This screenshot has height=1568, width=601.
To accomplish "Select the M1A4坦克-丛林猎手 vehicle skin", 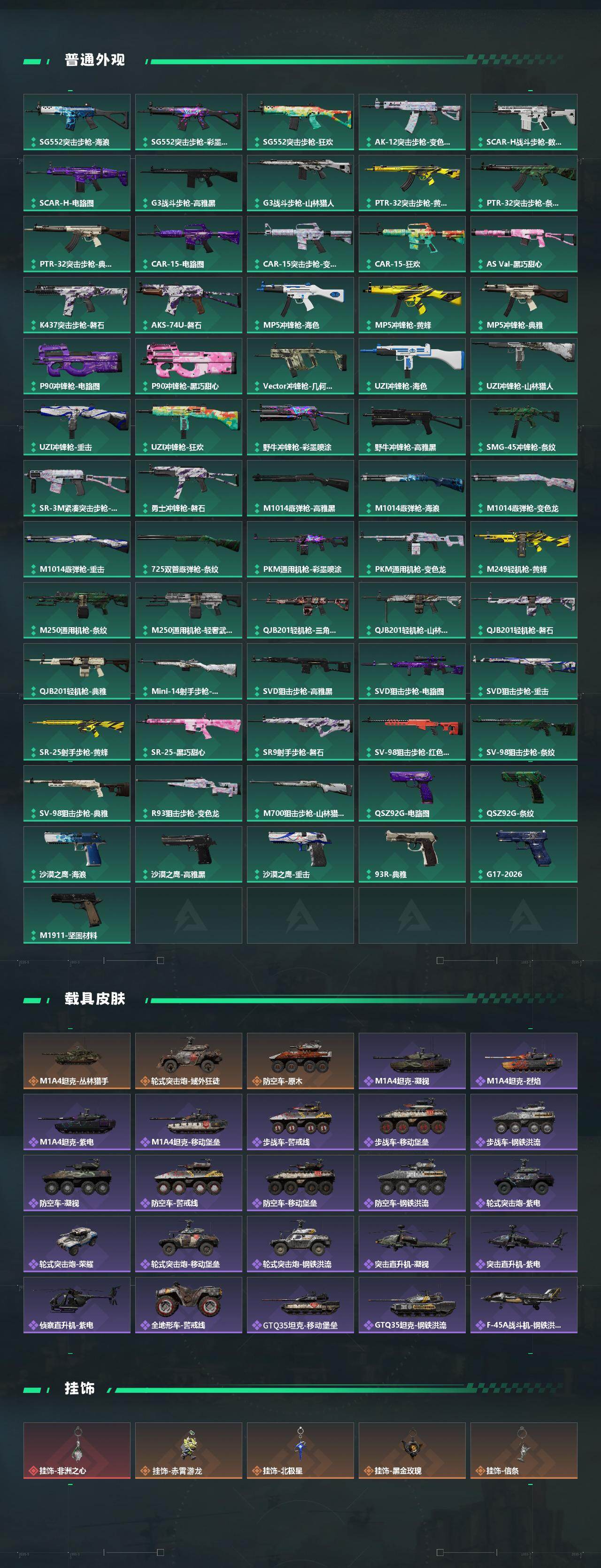I will 77,1061.
